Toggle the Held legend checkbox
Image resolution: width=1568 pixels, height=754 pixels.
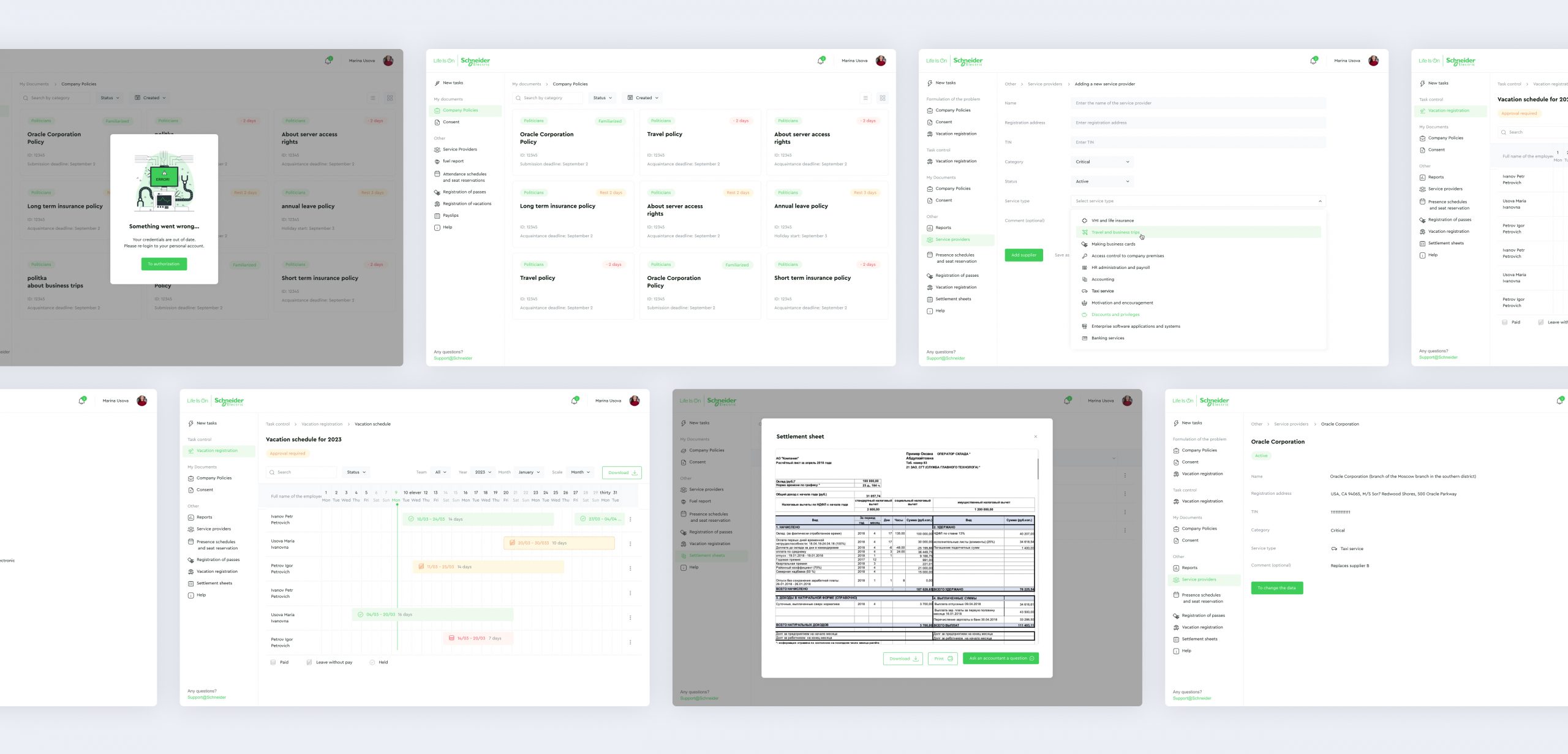(x=372, y=662)
